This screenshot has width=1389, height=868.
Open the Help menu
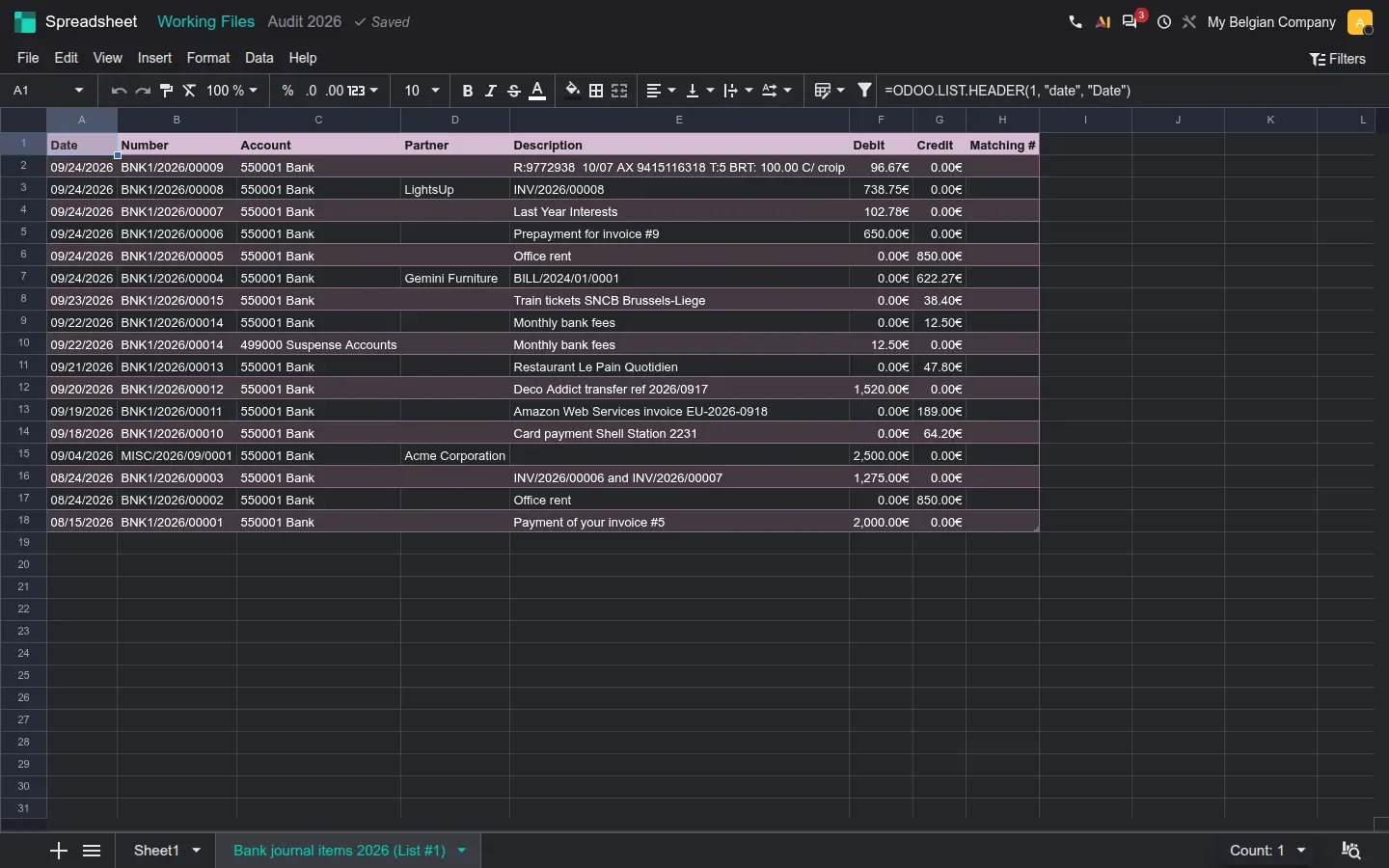pyautogui.click(x=303, y=58)
